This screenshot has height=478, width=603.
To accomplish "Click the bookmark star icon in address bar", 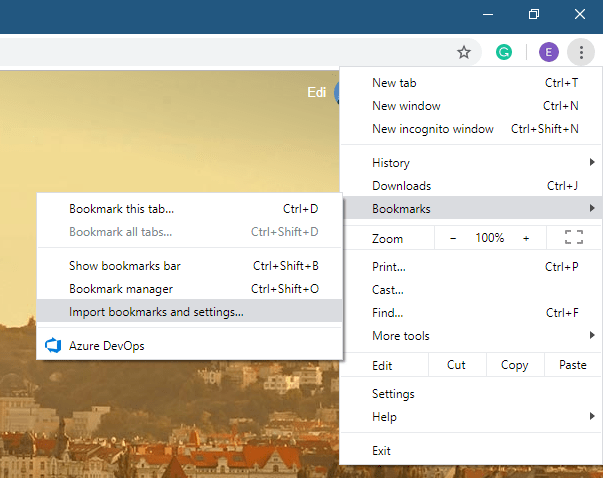I will coord(464,52).
